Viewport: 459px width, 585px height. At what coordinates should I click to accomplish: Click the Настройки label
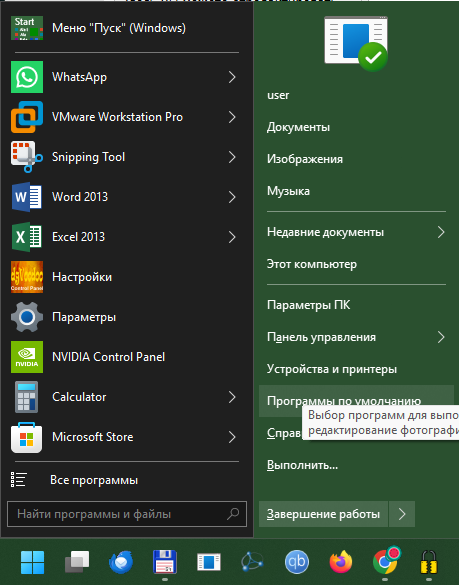(82, 277)
